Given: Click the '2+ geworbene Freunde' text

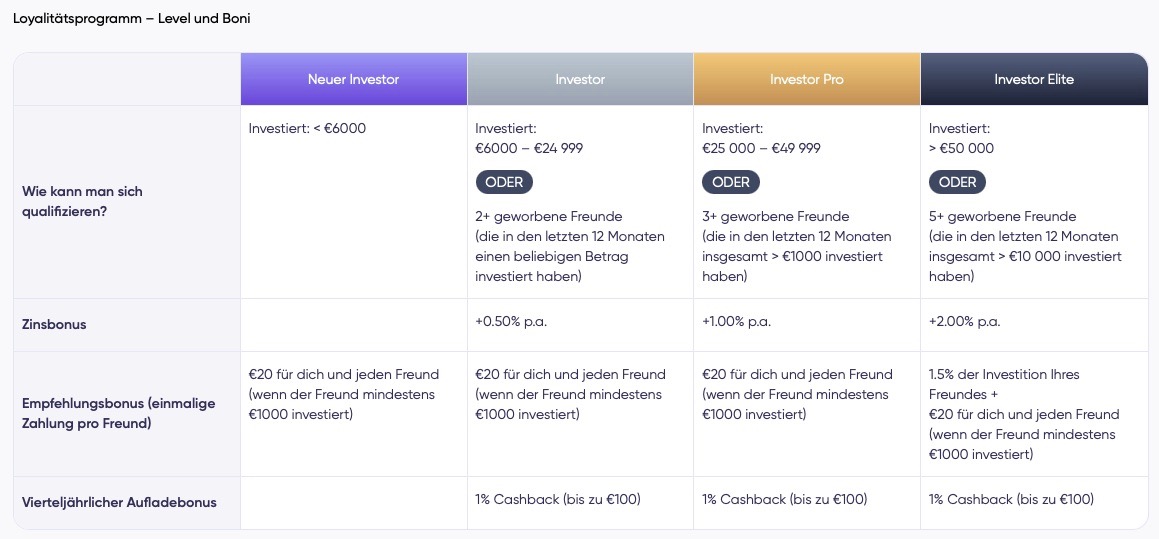Looking at the screenshot, I should click(549, 216).
